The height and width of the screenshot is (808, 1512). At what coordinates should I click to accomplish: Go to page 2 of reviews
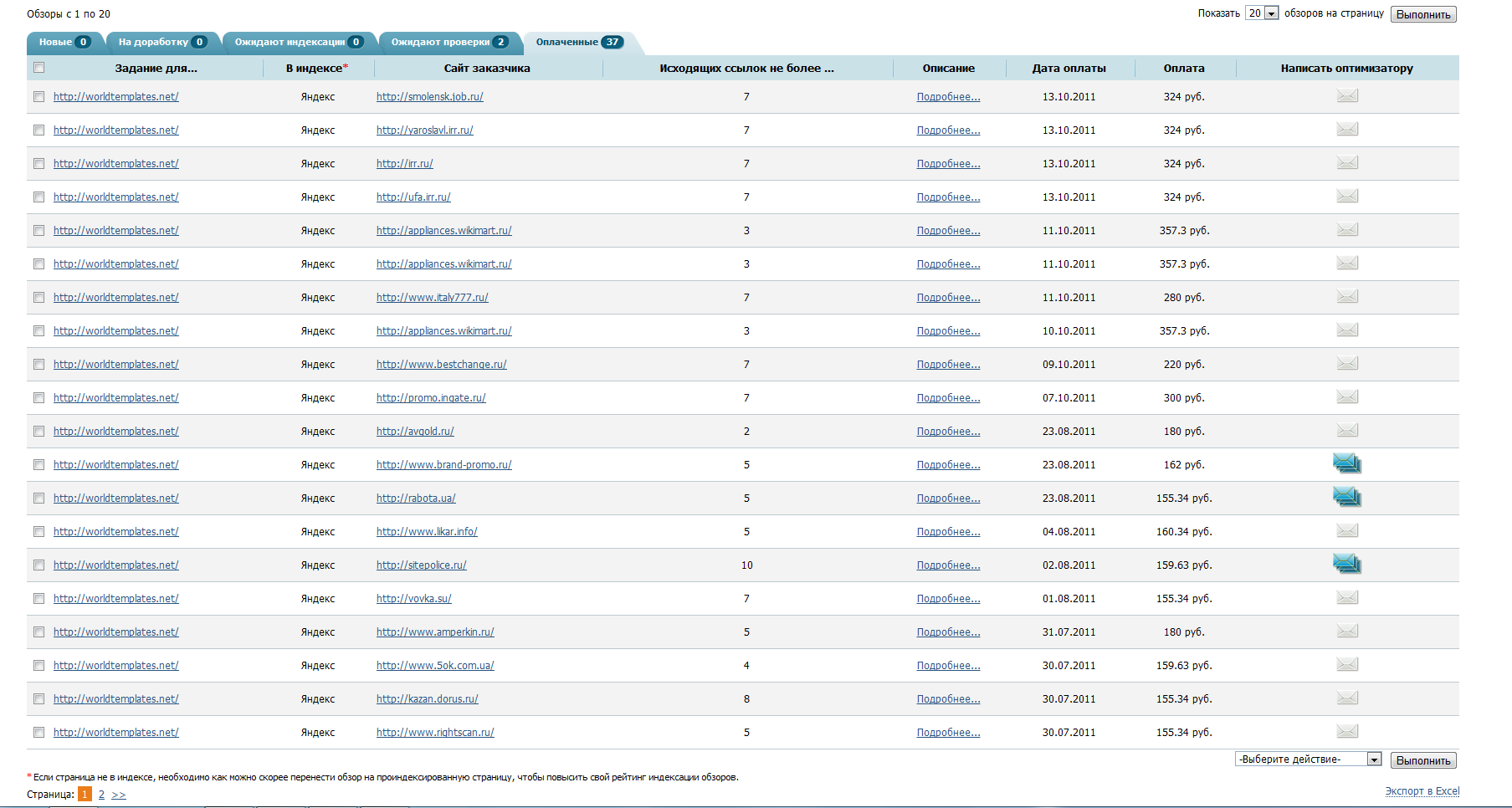[101, 795]
